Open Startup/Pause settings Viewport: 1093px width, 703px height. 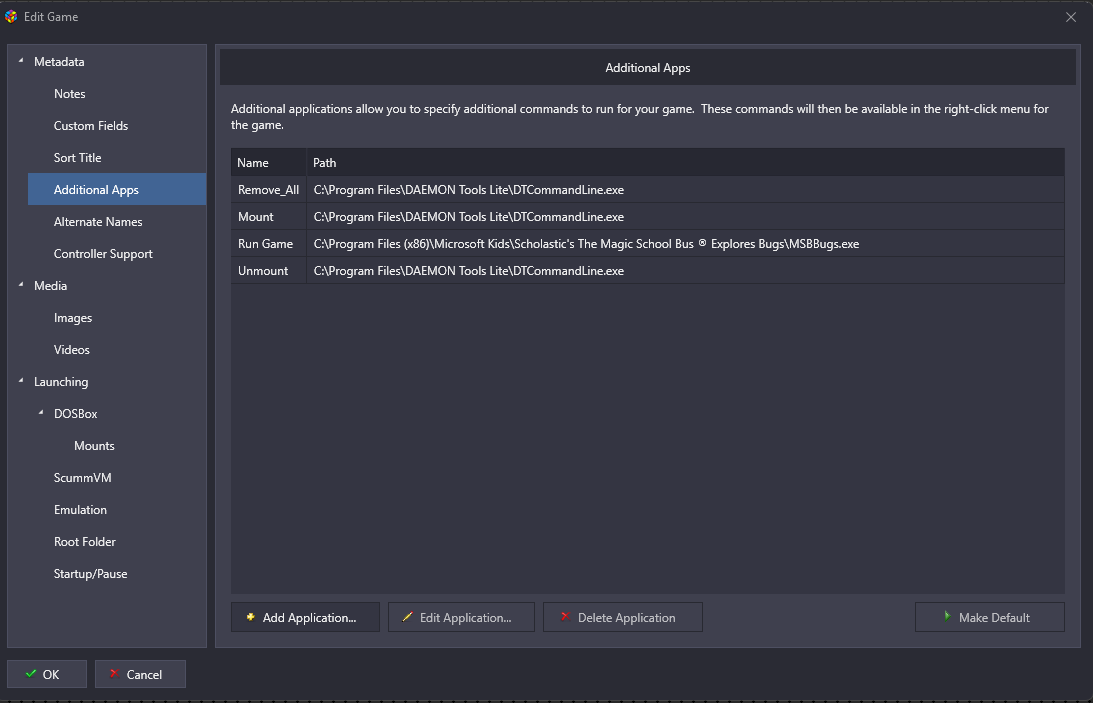tap(91, 574)
